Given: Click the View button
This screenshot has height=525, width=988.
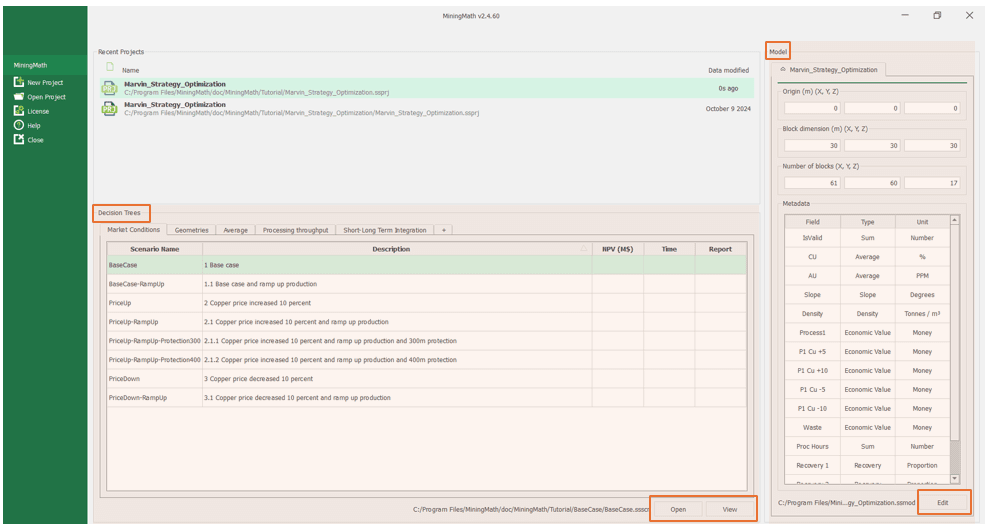Looking at the screenshot, I should click(730, 509).
